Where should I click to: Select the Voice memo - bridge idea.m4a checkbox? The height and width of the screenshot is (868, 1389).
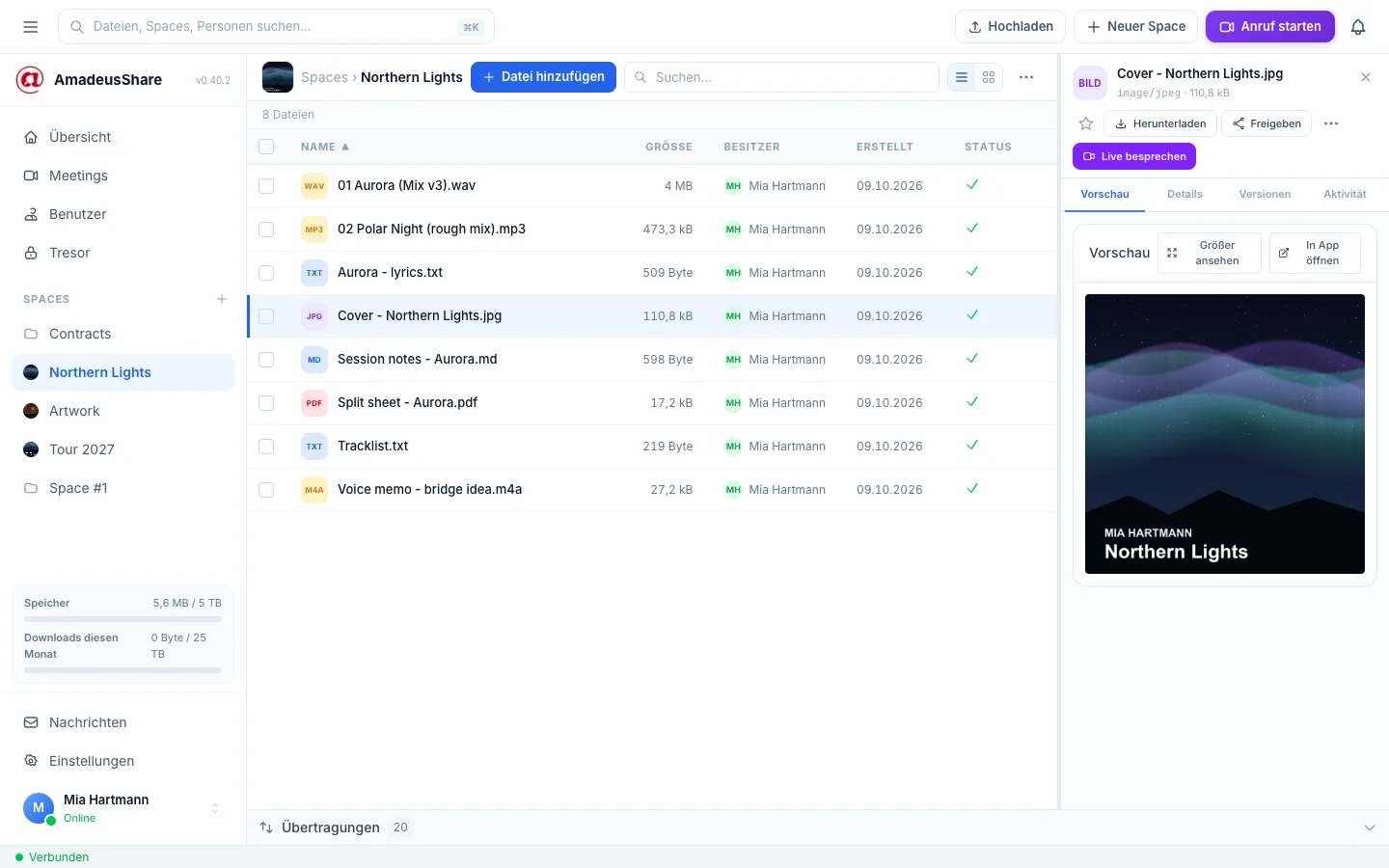pyautogui.click(x=266, y=490)
